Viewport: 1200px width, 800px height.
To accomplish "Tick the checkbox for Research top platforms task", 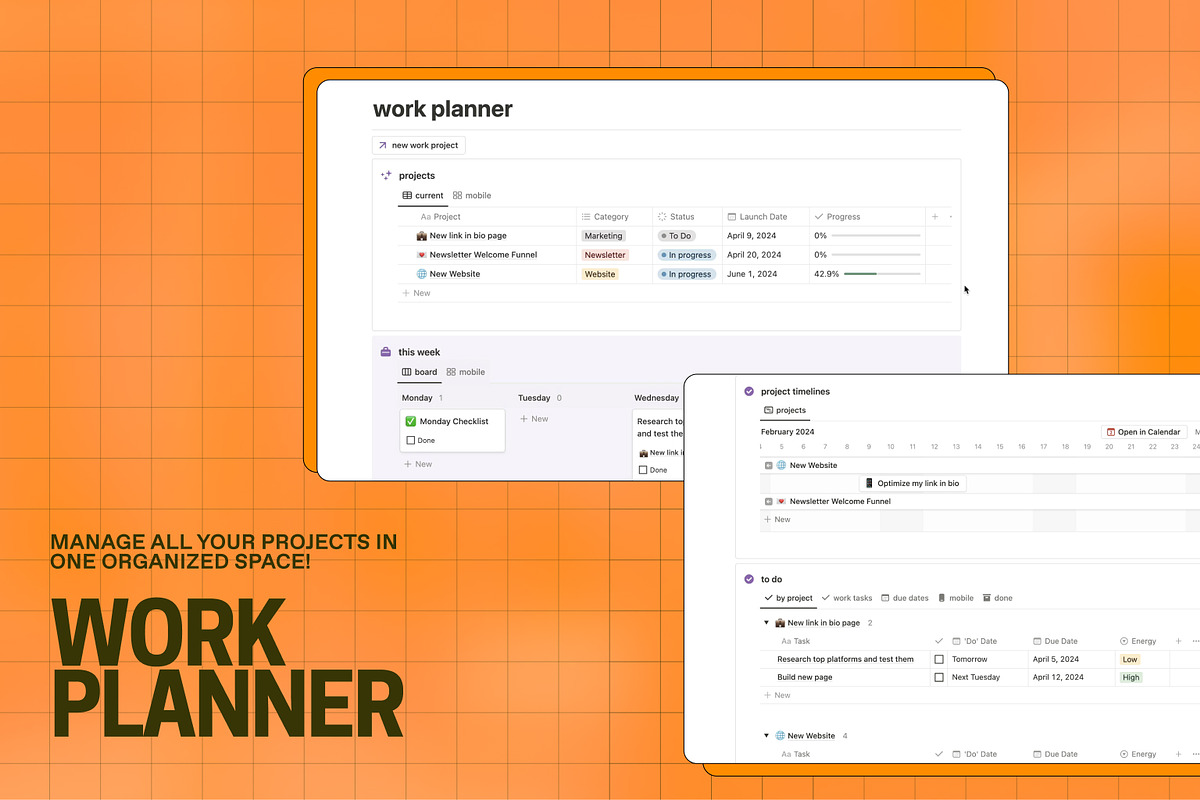I will click(x=938, y=659).
